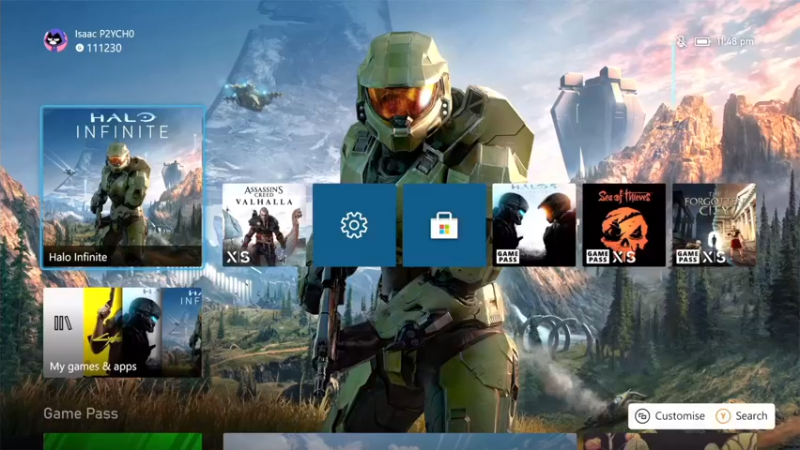Launch the Sea of Thieves tile
Screen dimensions: 800x450
pyautogui.click(x=624, y=225)
